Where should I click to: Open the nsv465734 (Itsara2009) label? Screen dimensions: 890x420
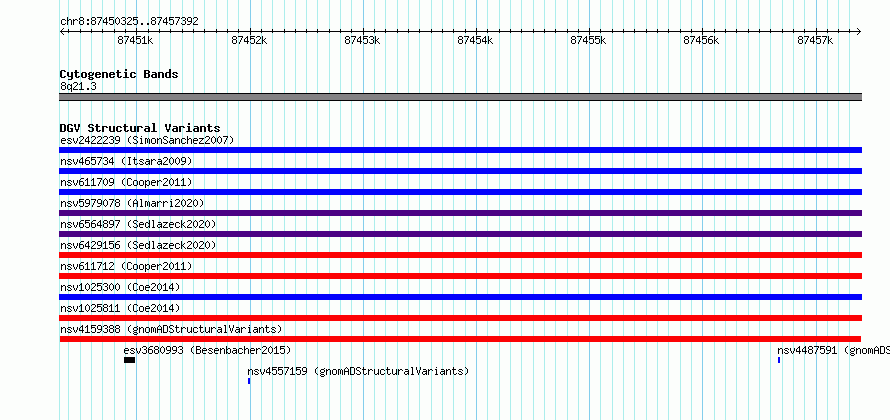click(126, 161)
